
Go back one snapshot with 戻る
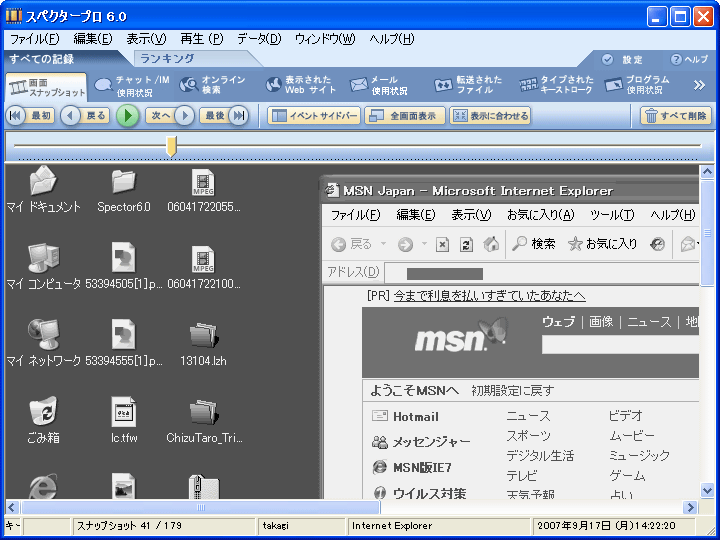point(85,115)
